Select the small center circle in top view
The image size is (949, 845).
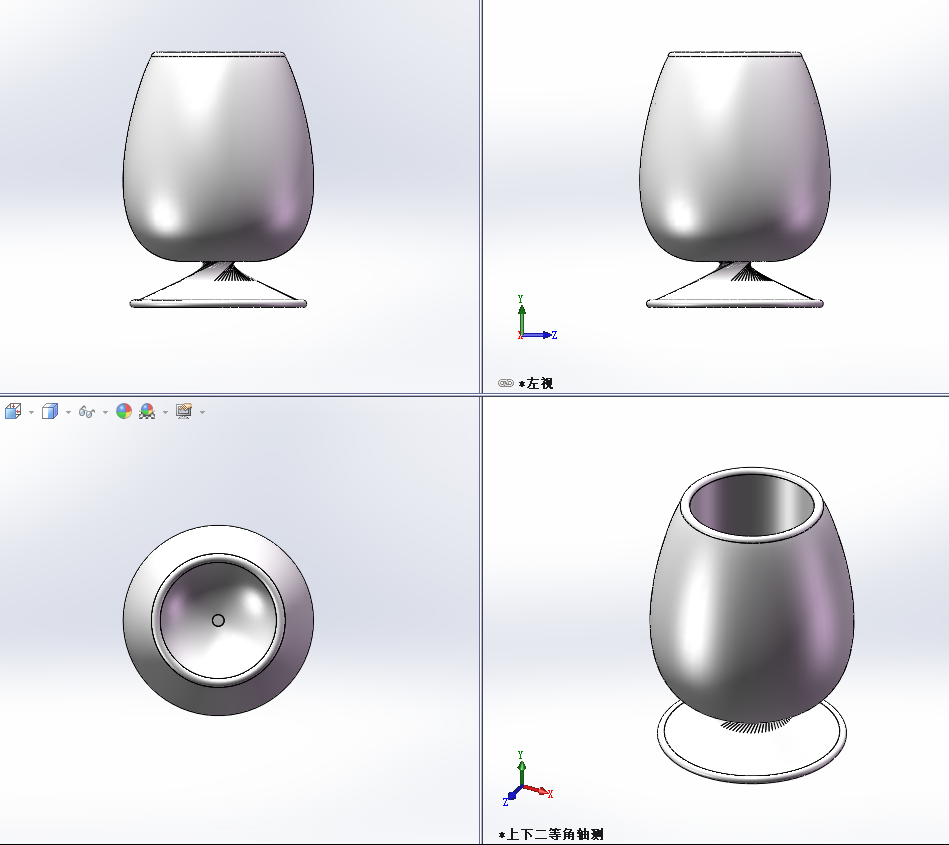point(218,620)
